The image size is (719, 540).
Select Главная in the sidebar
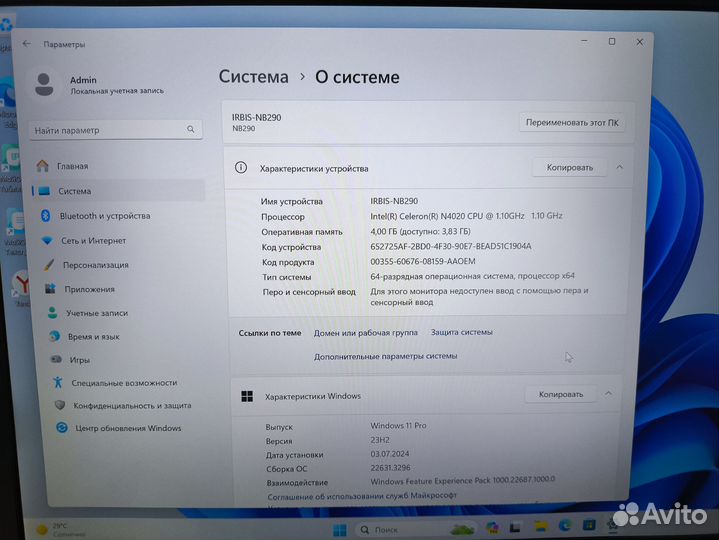click(x=72, y=166)
